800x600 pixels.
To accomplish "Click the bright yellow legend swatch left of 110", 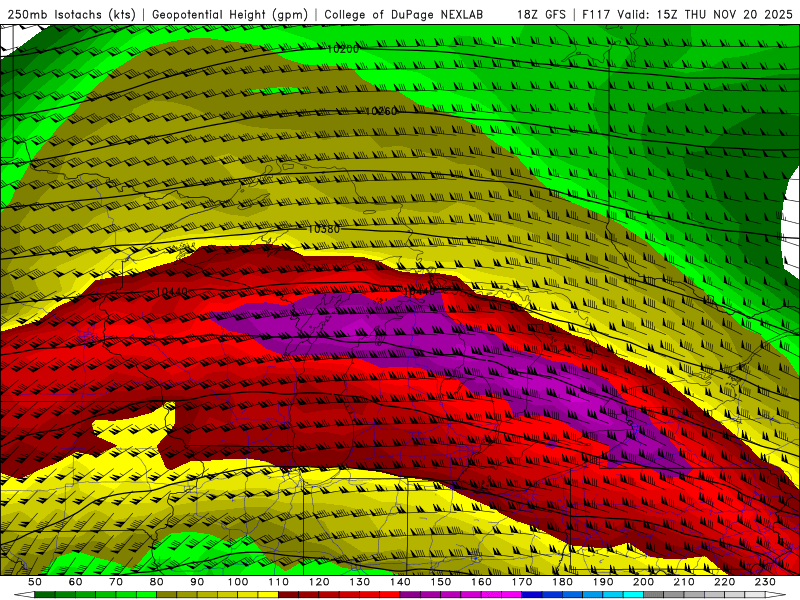I will coord(268,595).
